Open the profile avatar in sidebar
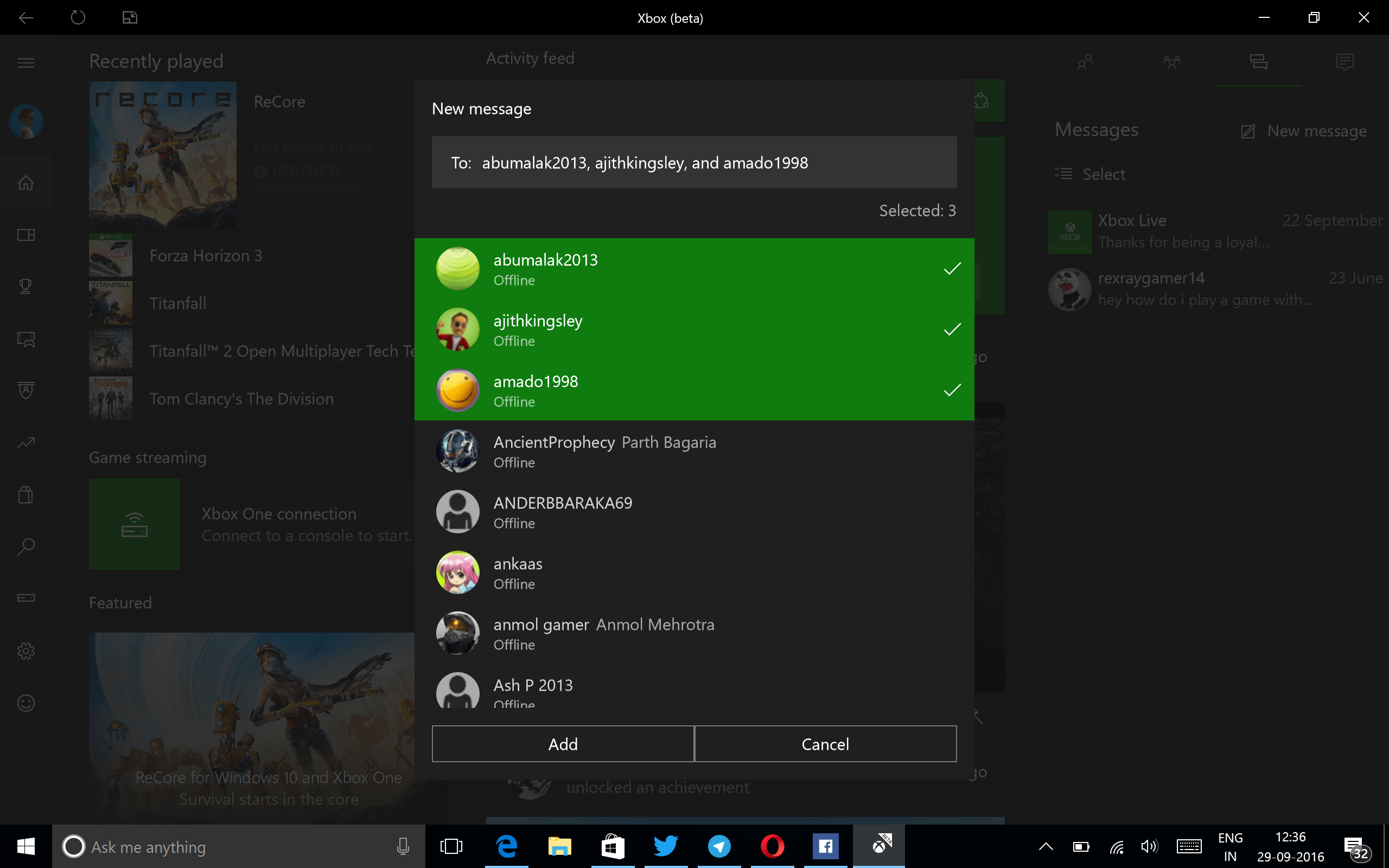 coord(26,121)
